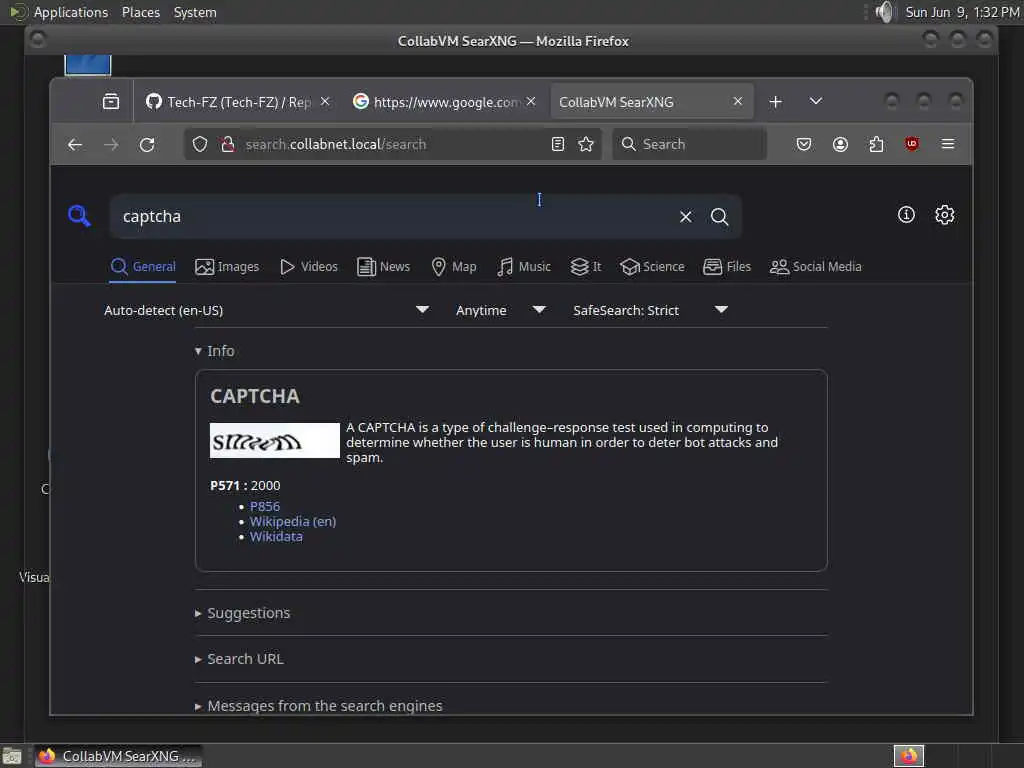Open SearXNG preferences gear icon
The width and height of the screenshot is (1024, 768).
click(x=945, y=215)
